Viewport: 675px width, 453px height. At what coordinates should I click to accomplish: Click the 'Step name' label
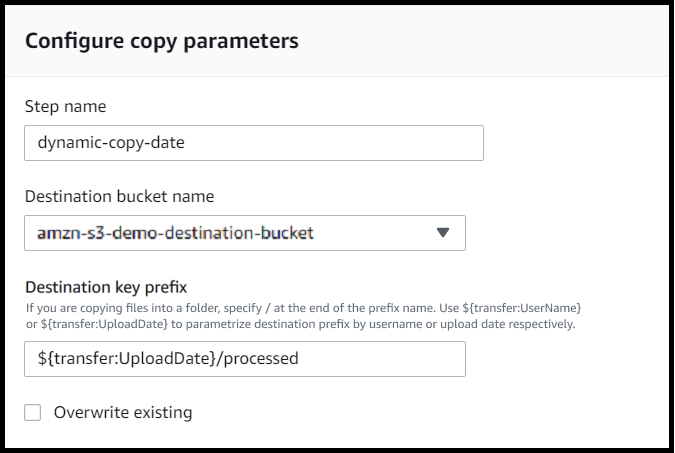click(x=65, y=106)
